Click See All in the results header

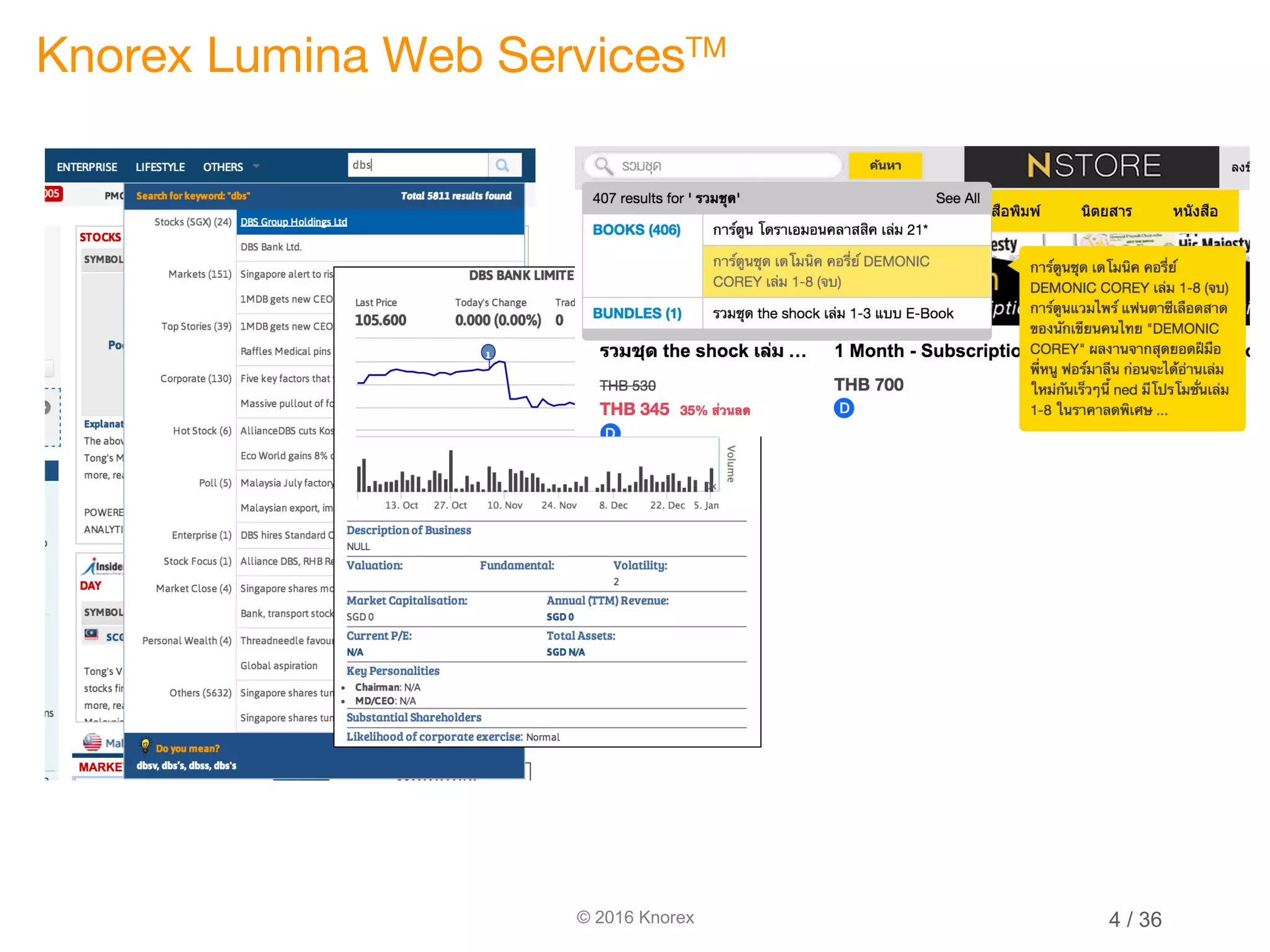[957, 198]
